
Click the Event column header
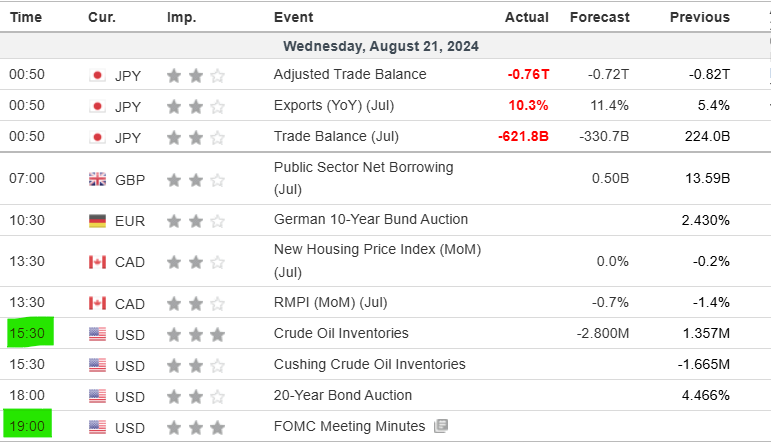(293, 17)
